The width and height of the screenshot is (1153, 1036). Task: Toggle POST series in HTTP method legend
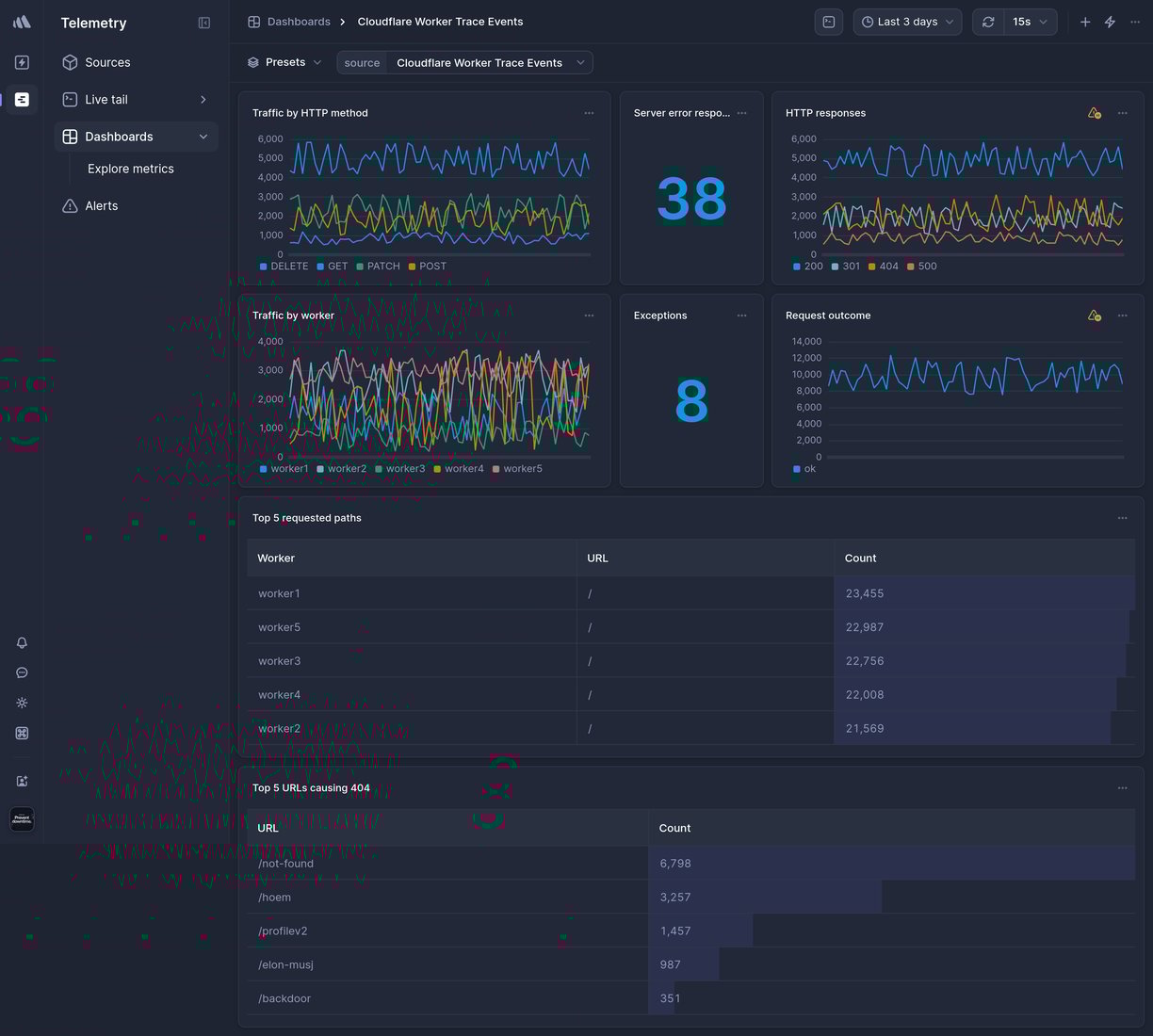tap(428, 267)
